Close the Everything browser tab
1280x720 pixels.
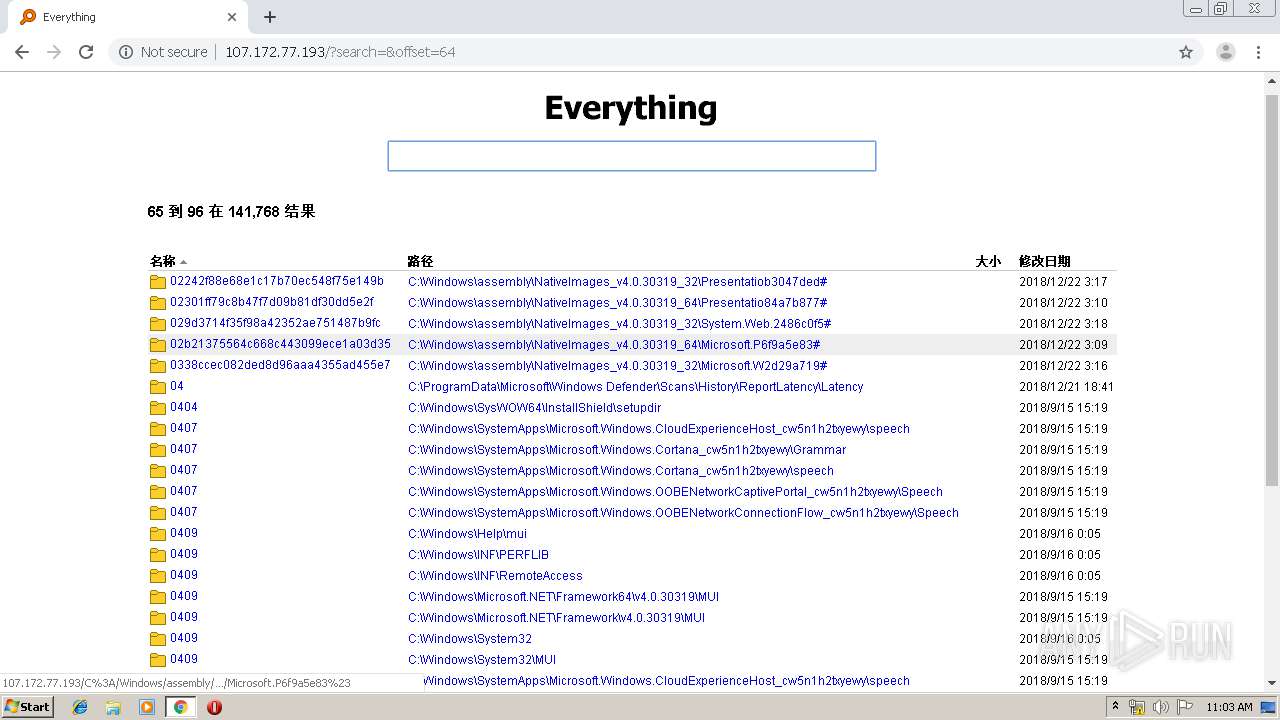pos(232,17)
